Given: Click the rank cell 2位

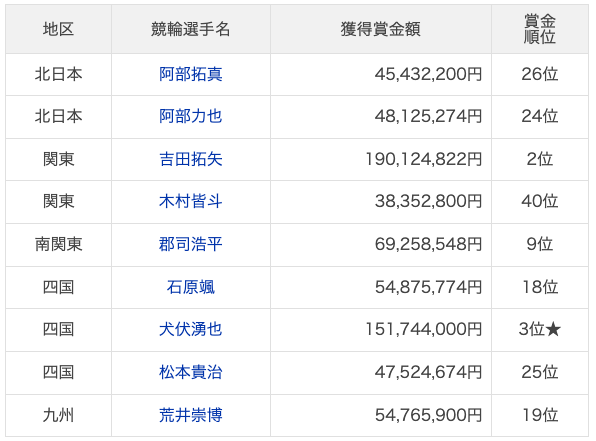Looking at the screenshot, I should click(540, 159).
